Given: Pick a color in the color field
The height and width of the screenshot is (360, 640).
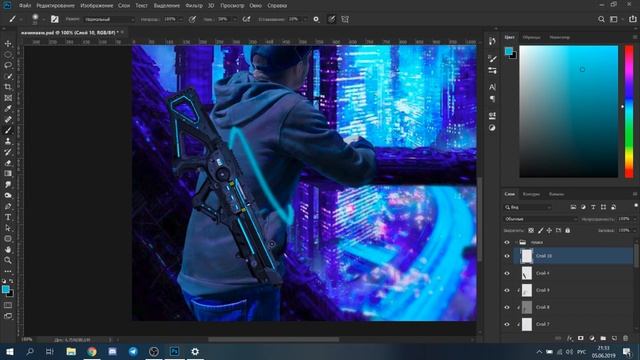Looking at the screenshot, I should click(x=569, y=111).
